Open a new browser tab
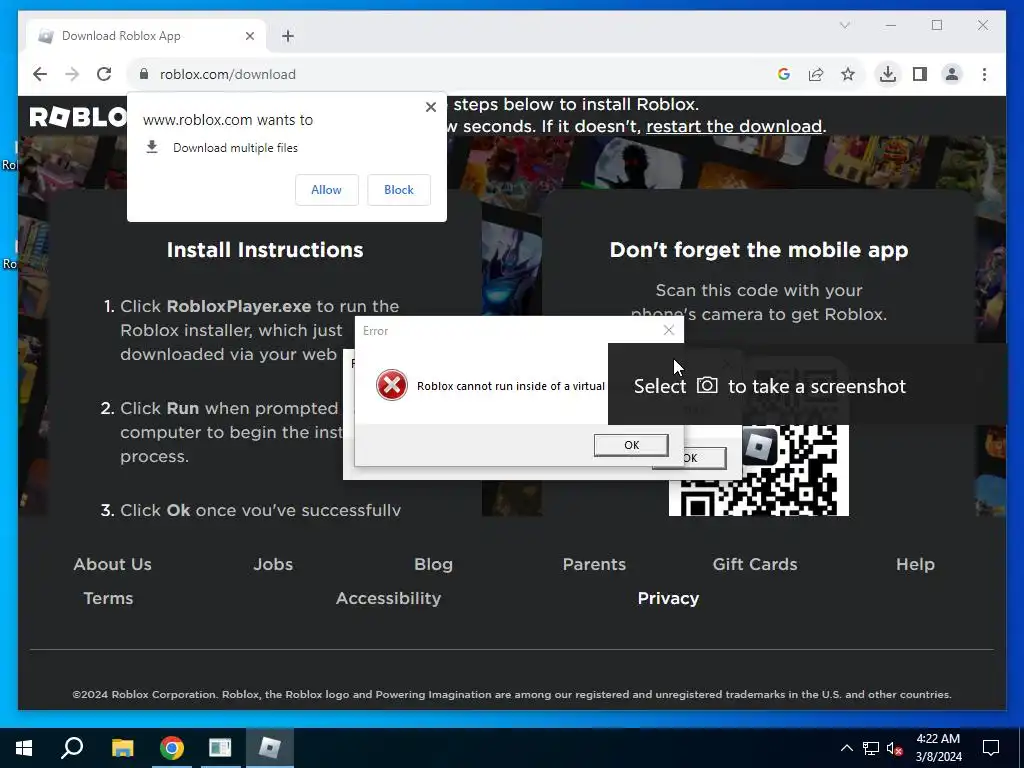The image size is (1024, 768). point(288,36)
